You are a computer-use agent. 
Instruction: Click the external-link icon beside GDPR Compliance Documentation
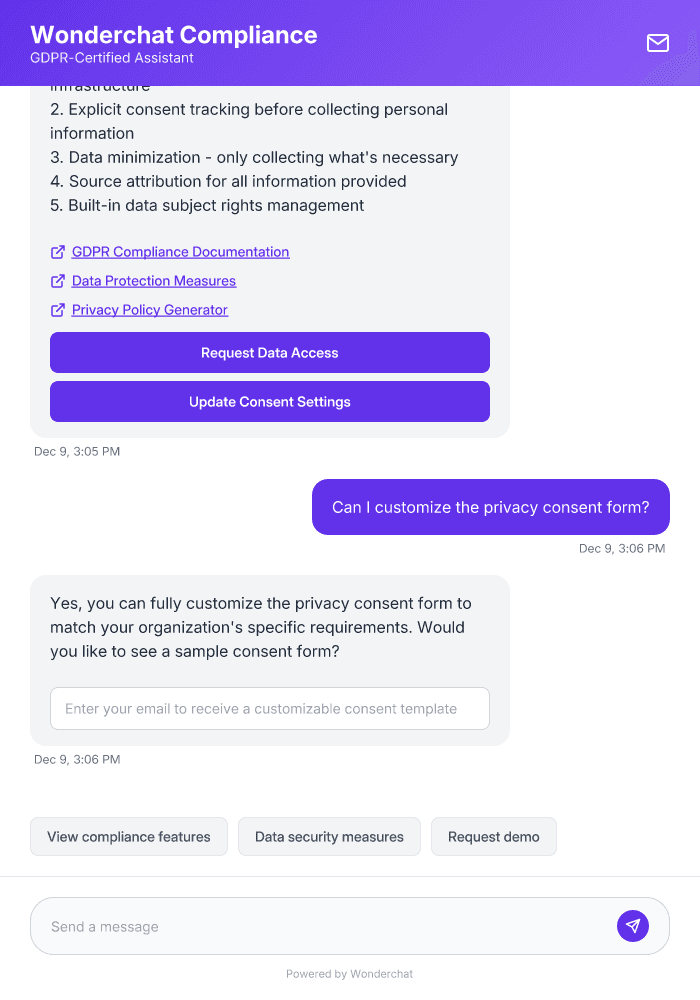click(57, 252)
